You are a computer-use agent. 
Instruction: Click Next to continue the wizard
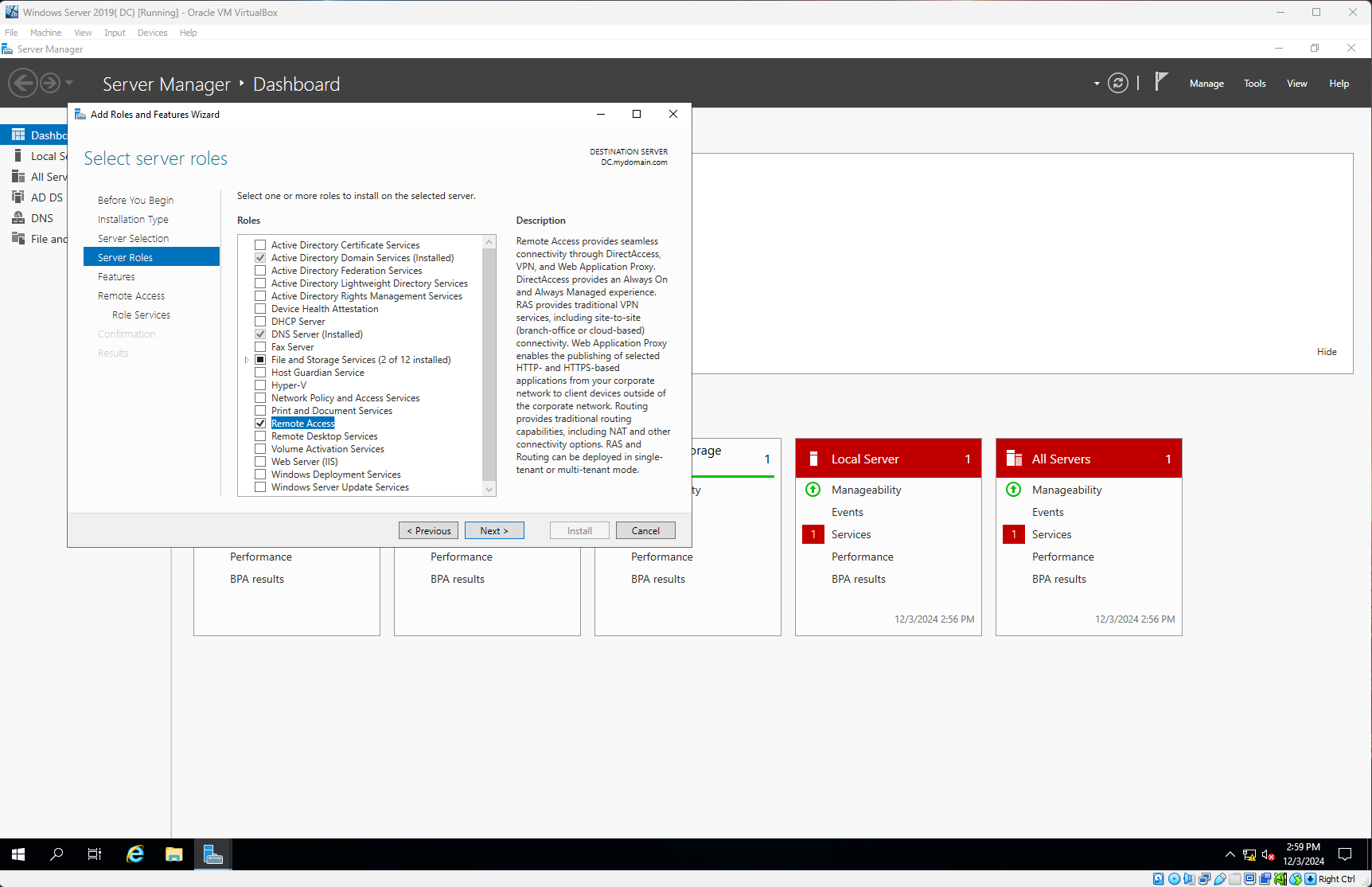[x=494, y=530]
